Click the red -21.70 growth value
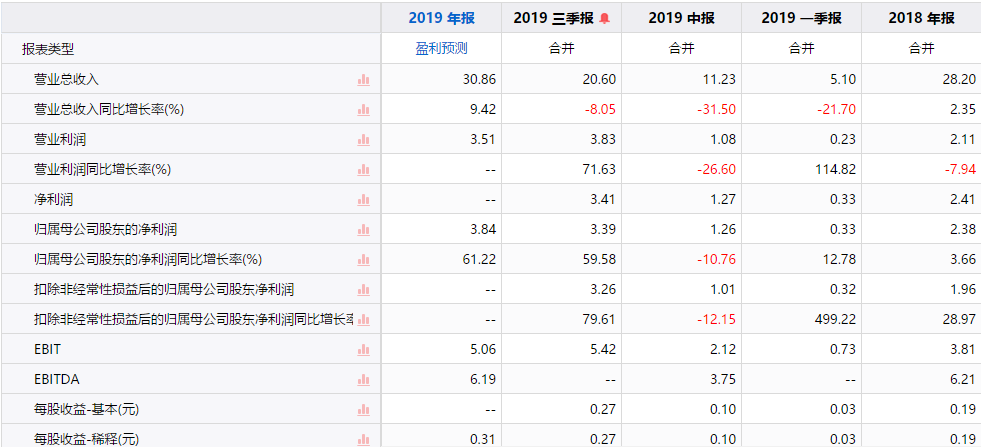The image size is (981, 447). (x=836, y=110)
